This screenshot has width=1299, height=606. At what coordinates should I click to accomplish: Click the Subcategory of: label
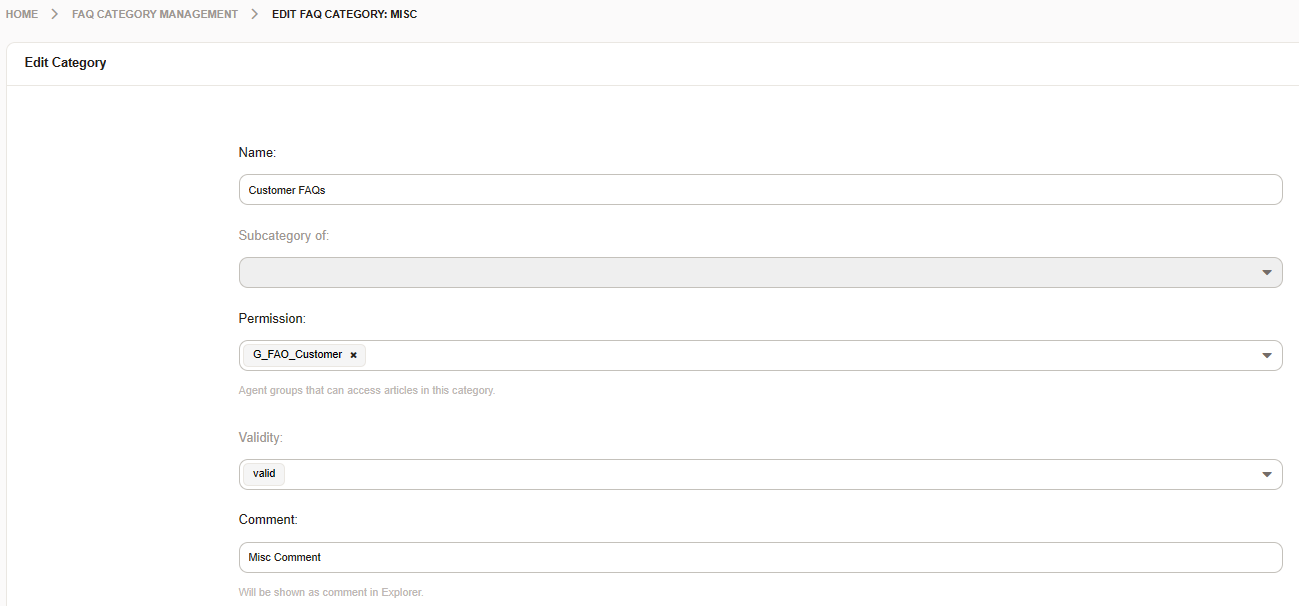click(x=284, y=236)
